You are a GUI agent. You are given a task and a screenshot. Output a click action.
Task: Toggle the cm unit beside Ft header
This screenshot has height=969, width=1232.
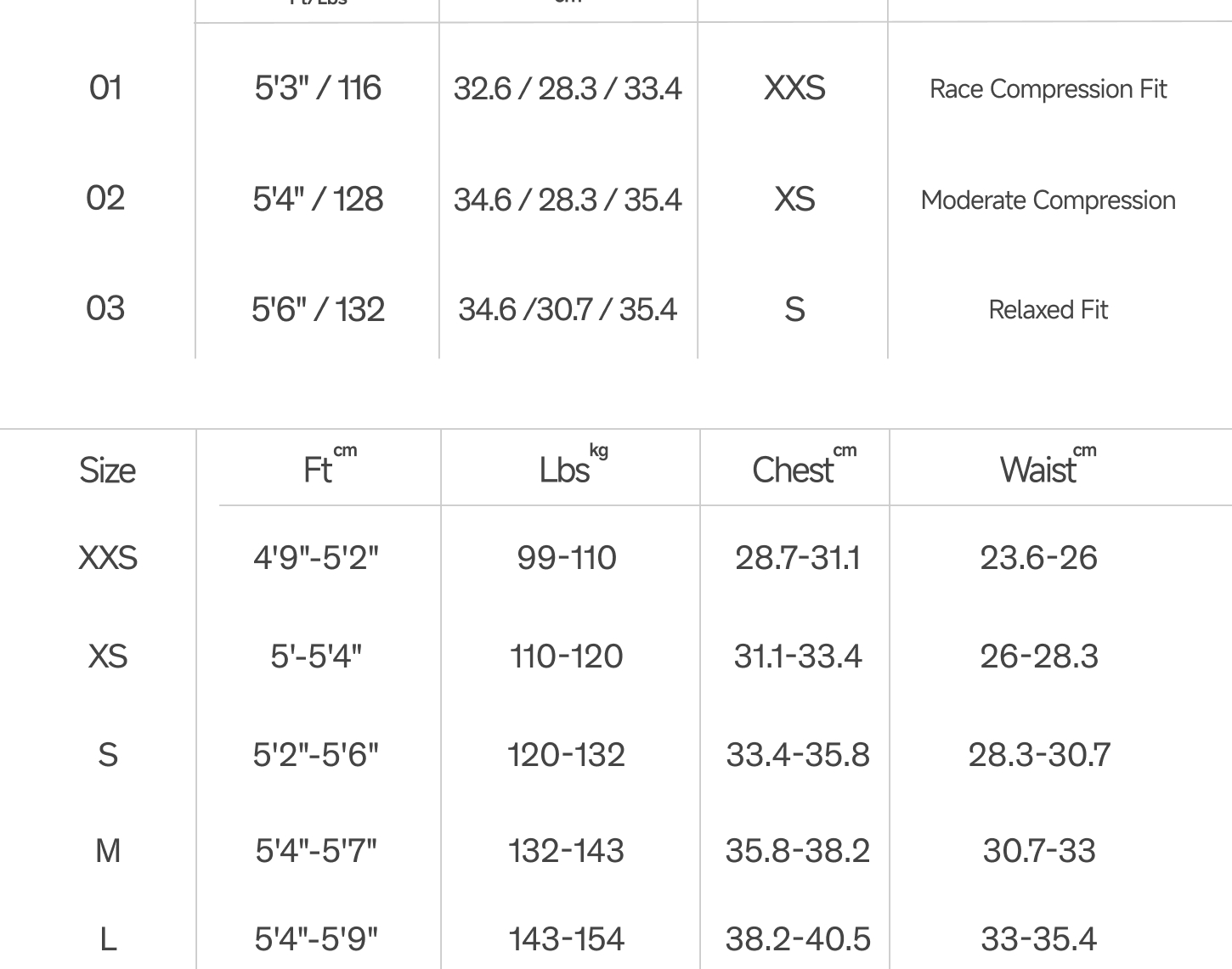[x=345, y=451]
